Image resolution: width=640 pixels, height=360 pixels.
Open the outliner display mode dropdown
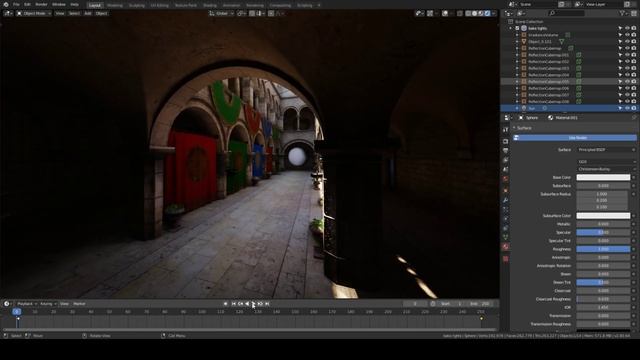coord(522,13)
